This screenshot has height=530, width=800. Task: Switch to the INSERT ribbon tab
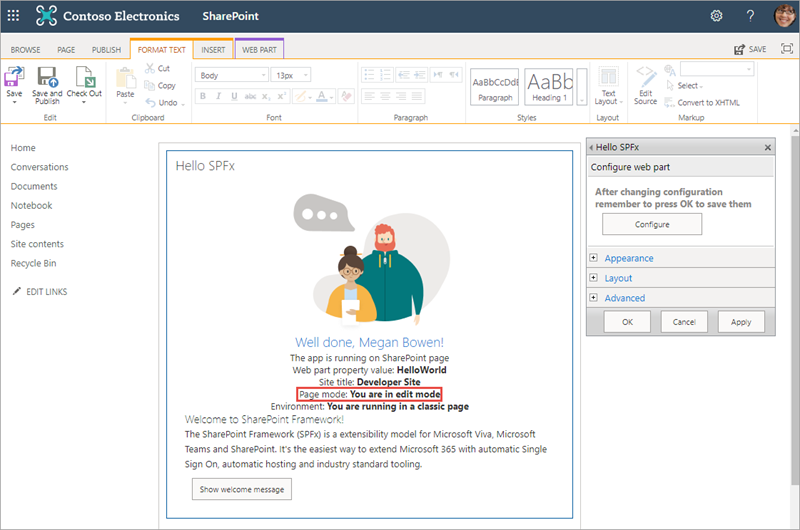coord(213,49)
